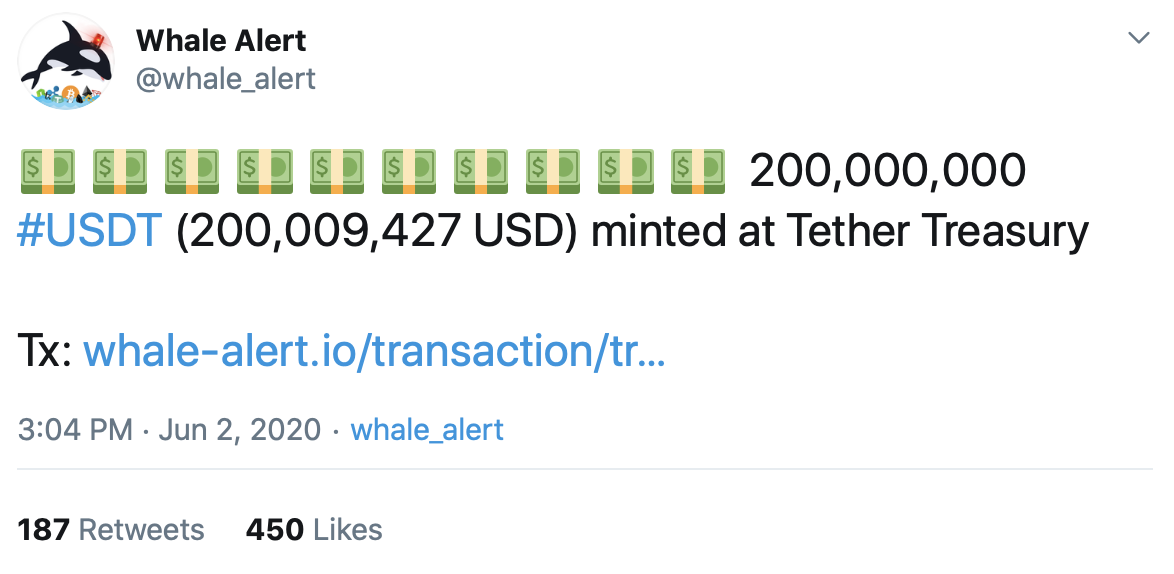Click the eighth money banknote emoji
The height and width of the screenshot is (574, 1174).
pos(553,171)
